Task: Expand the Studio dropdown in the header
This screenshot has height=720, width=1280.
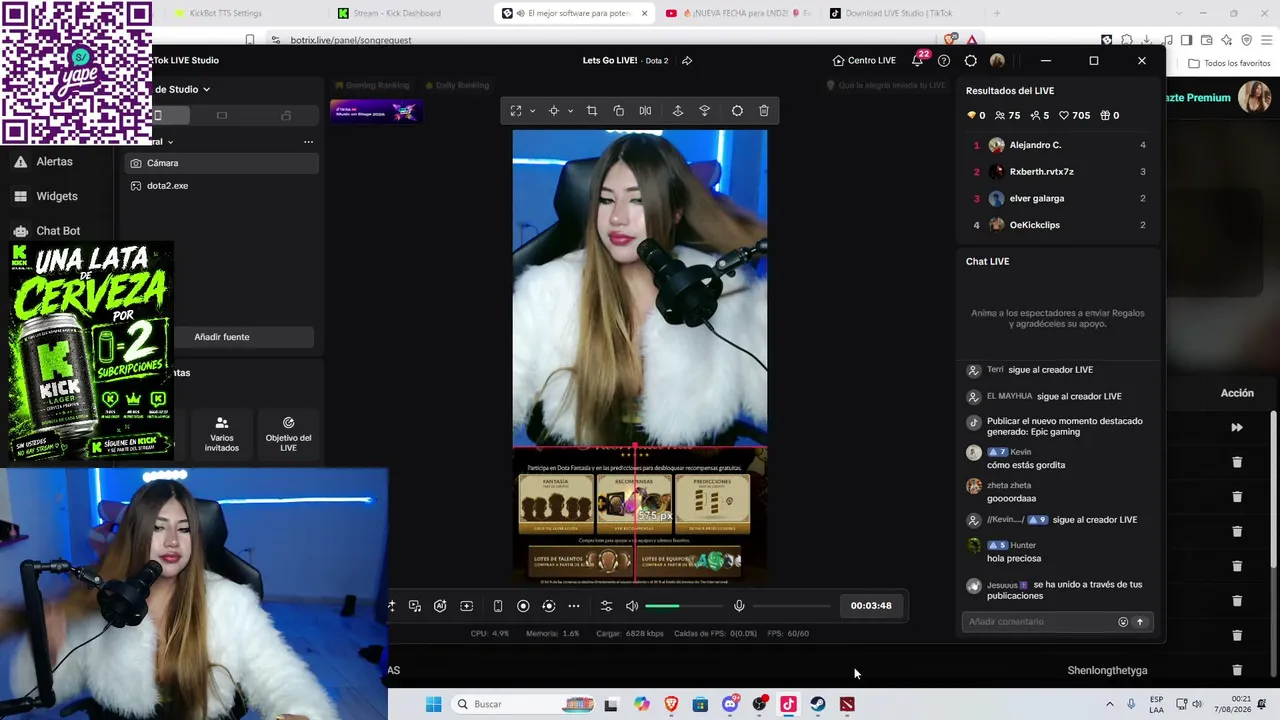Action: coord(206,89)
